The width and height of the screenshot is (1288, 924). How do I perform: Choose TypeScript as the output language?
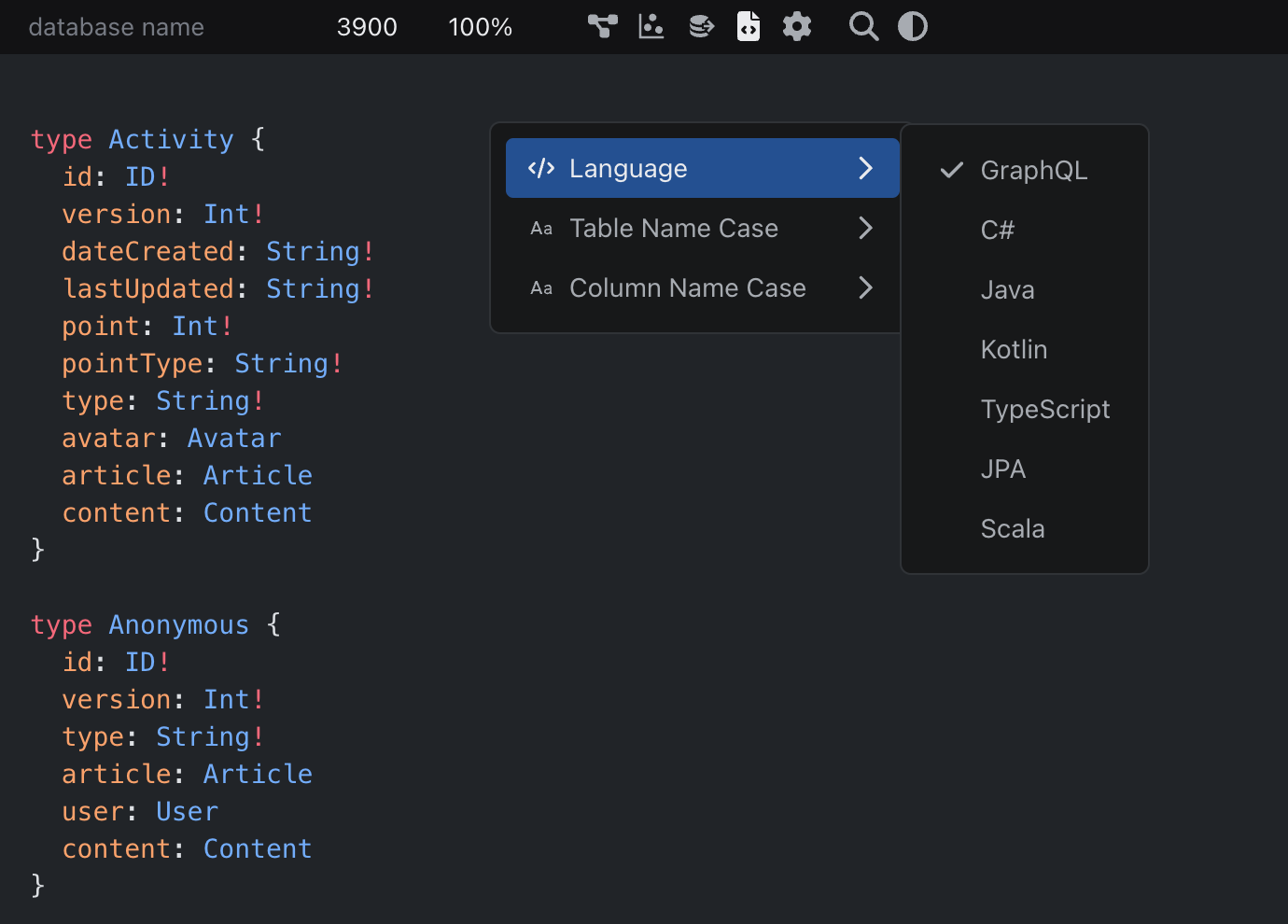click(x=1044, y=410)
